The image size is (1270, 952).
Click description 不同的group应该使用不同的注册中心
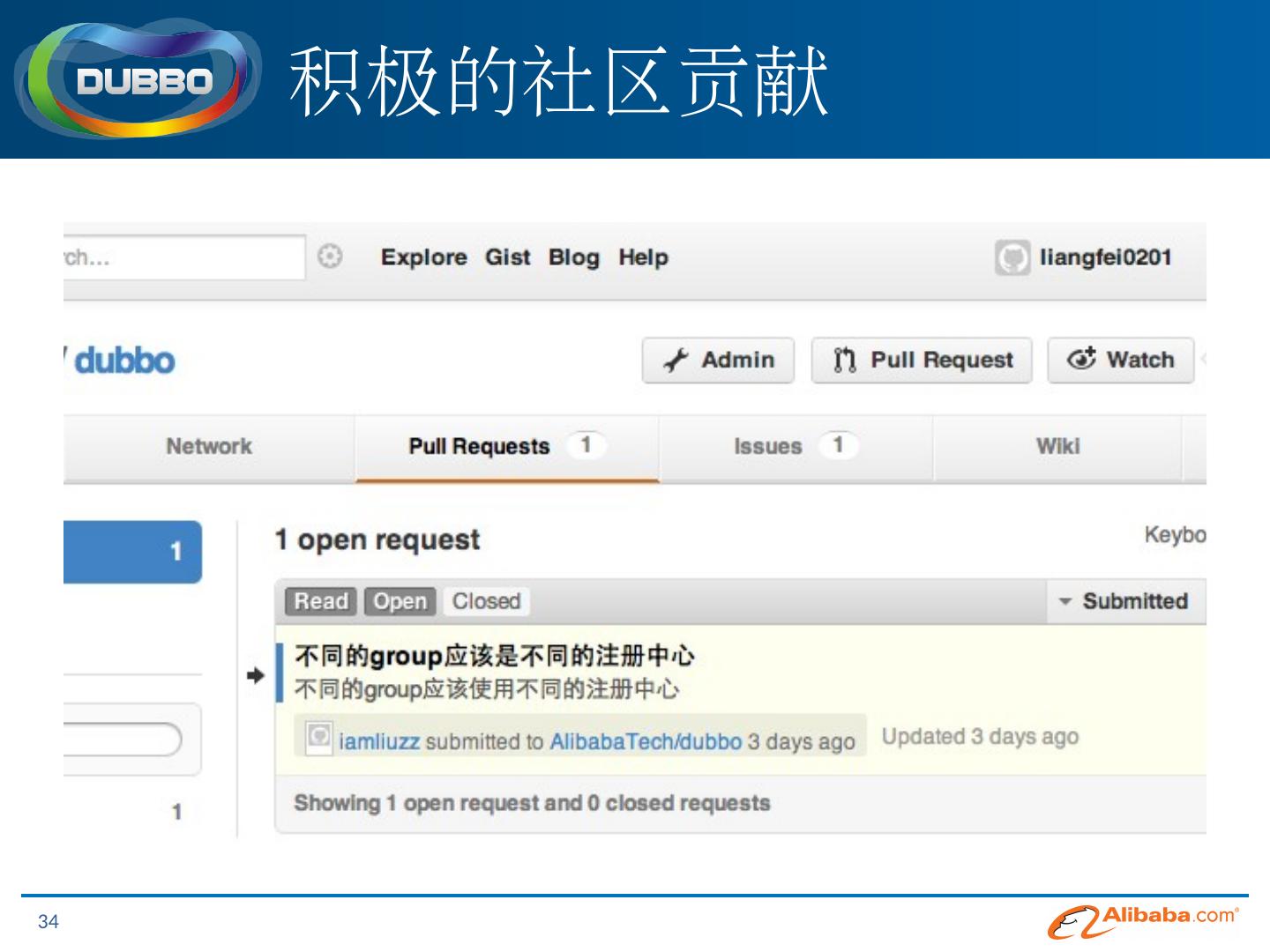[x=487, y=688]
